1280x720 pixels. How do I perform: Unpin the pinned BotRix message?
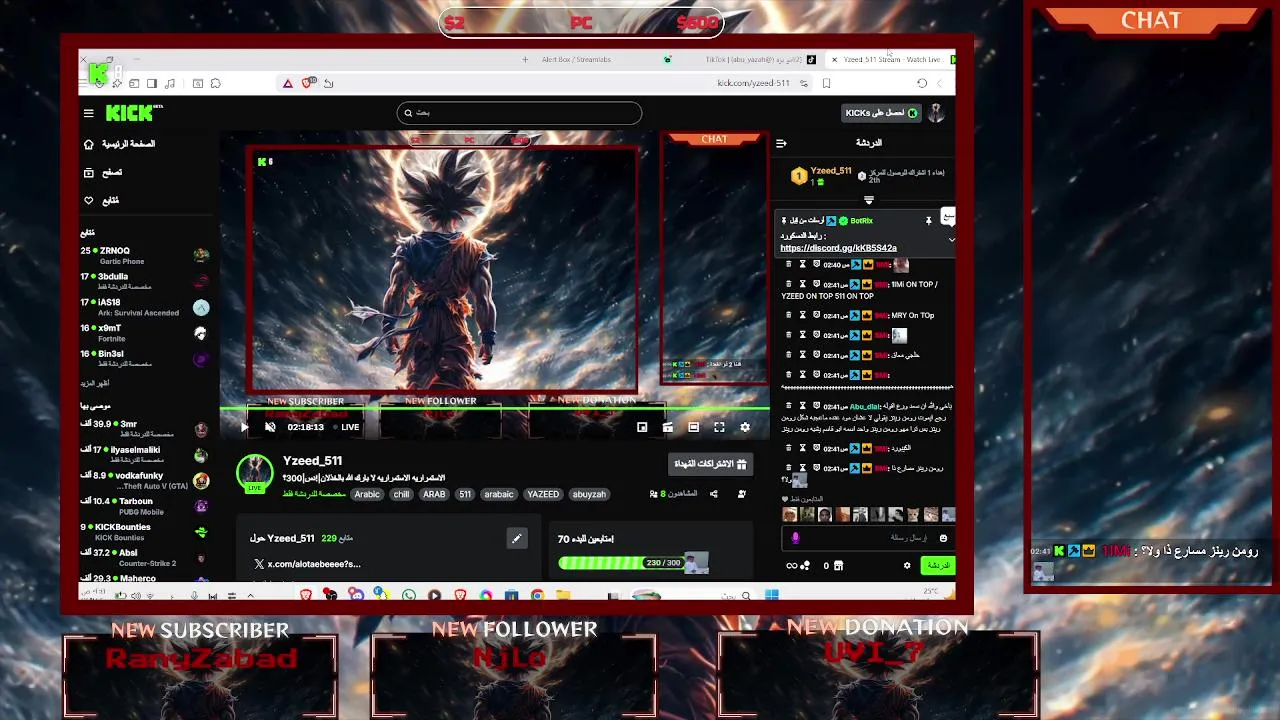click(928, 220)
